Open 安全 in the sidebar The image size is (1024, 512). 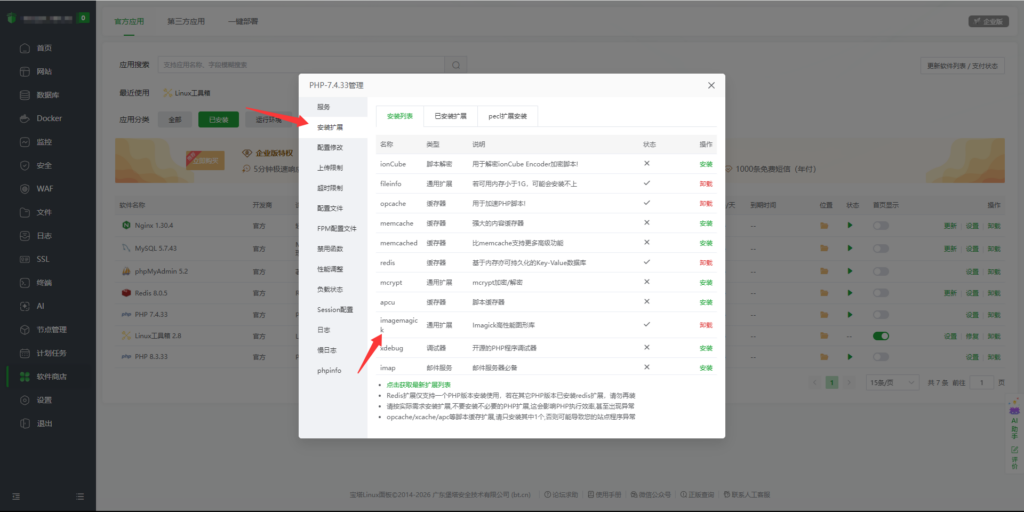click(44, 165)
